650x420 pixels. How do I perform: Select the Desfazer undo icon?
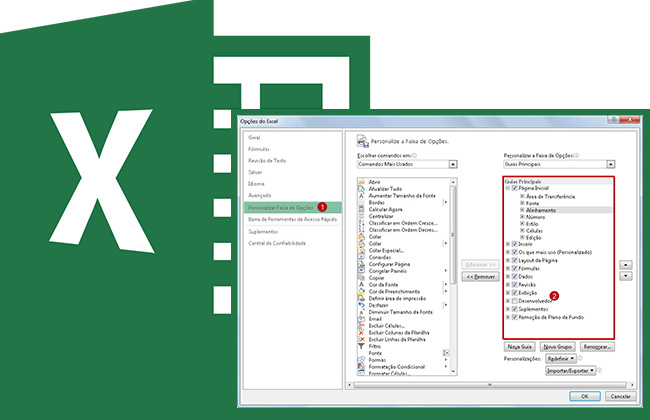click(361, 305)
